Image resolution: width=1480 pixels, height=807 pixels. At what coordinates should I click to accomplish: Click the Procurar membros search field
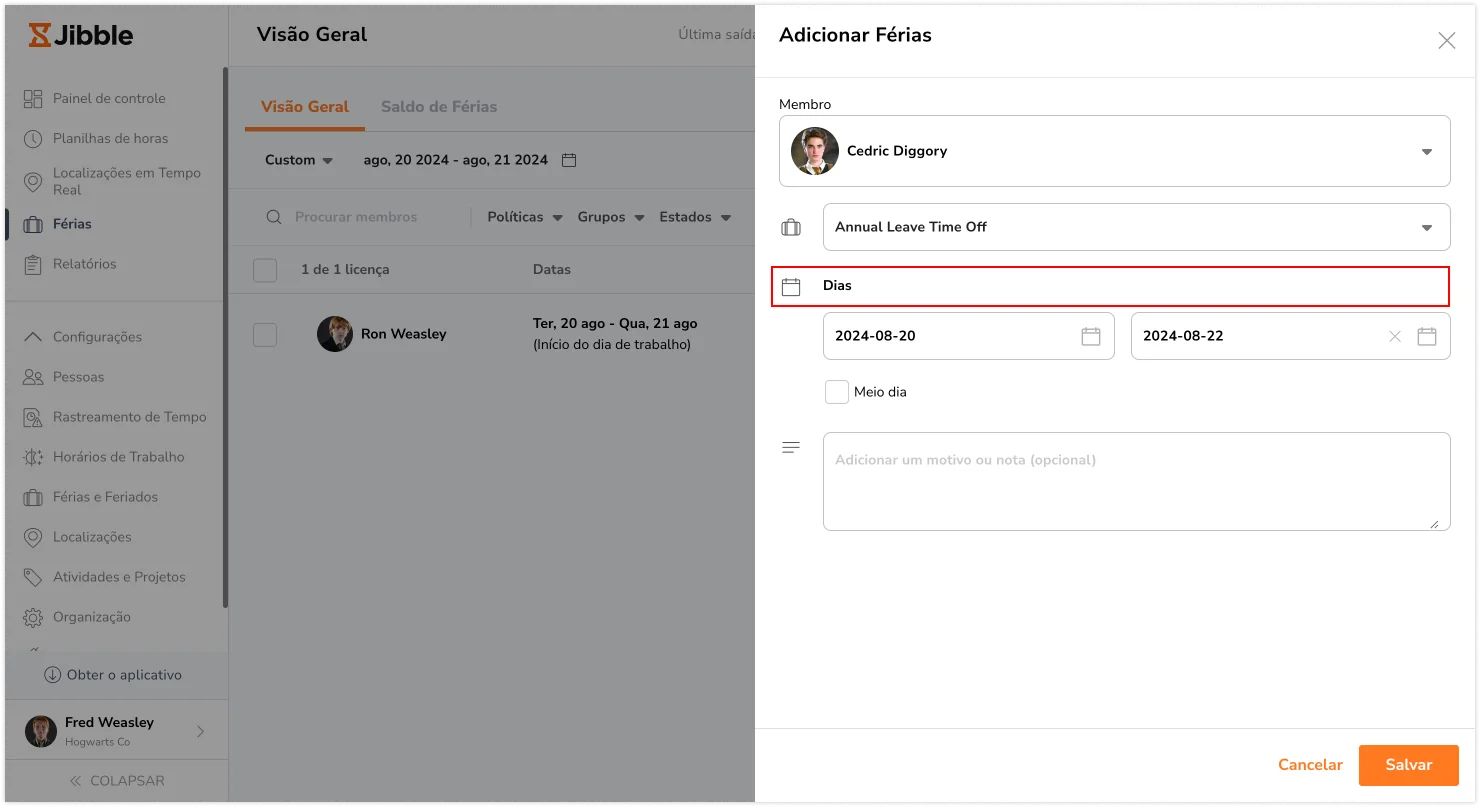356,217
